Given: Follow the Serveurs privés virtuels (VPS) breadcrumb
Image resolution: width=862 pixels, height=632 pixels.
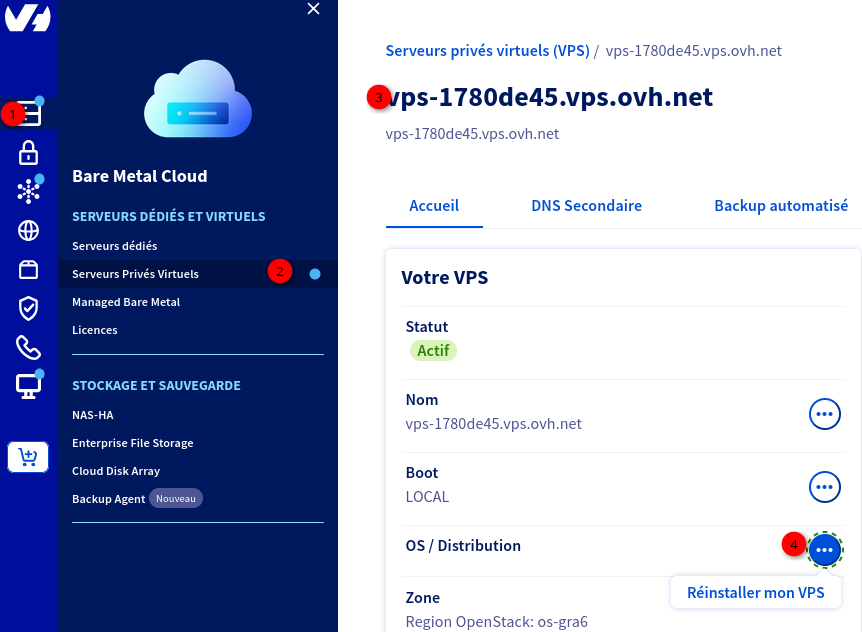Looking at the screenshot, I should click(x=488, y=51).
